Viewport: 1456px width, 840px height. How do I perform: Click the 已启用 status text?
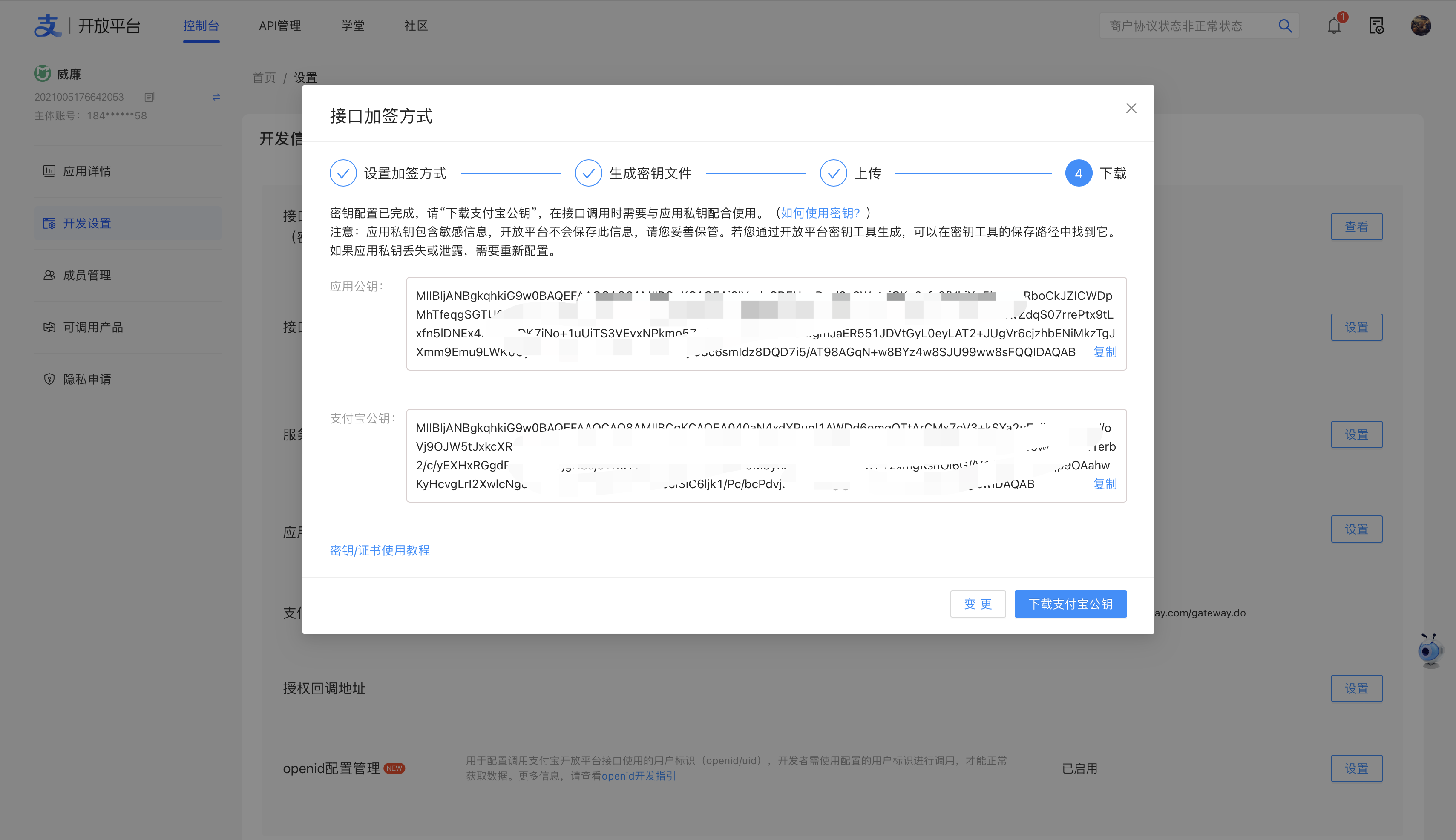1080,768
